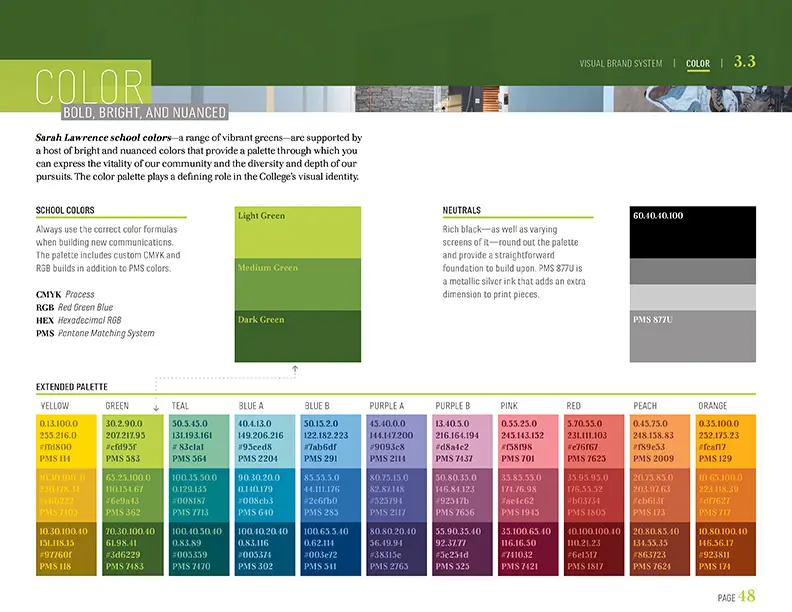Click the TEAL column heading
Screen dimensions: 792x612
click(x=180, y=405)
